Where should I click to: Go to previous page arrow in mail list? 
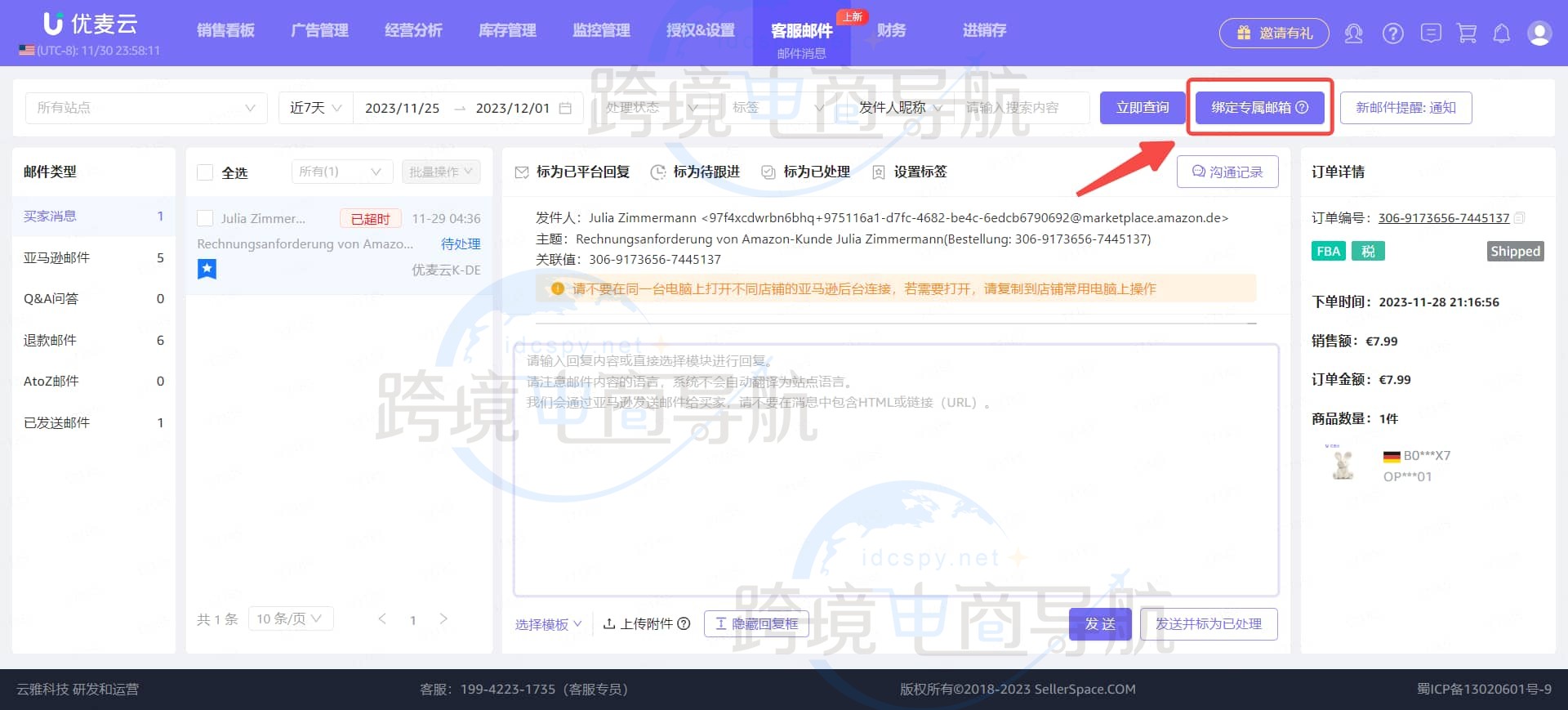[382, 618]
